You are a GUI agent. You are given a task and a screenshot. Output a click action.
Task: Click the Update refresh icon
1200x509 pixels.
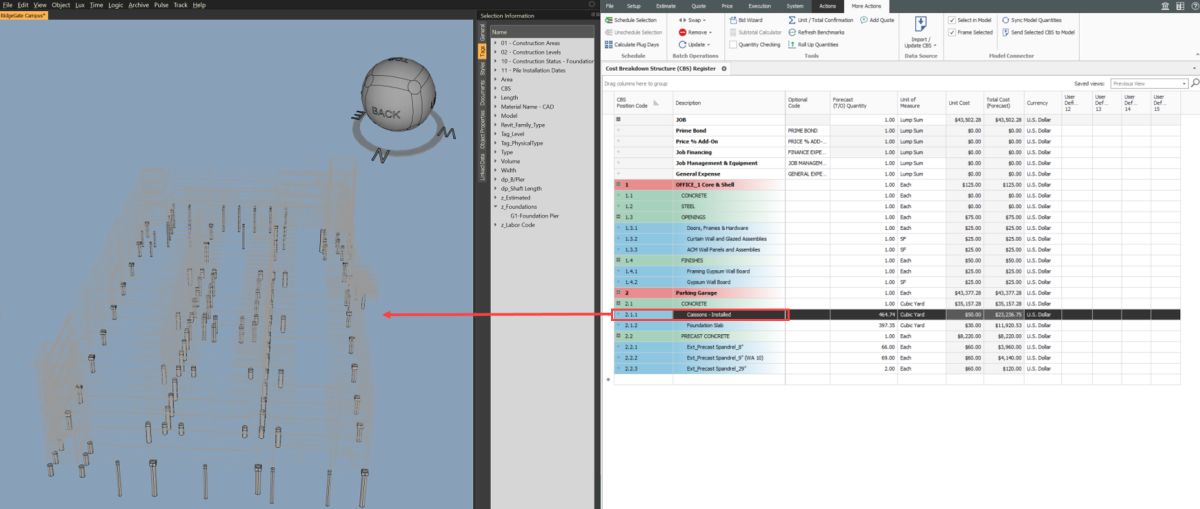tap(682, 45)
